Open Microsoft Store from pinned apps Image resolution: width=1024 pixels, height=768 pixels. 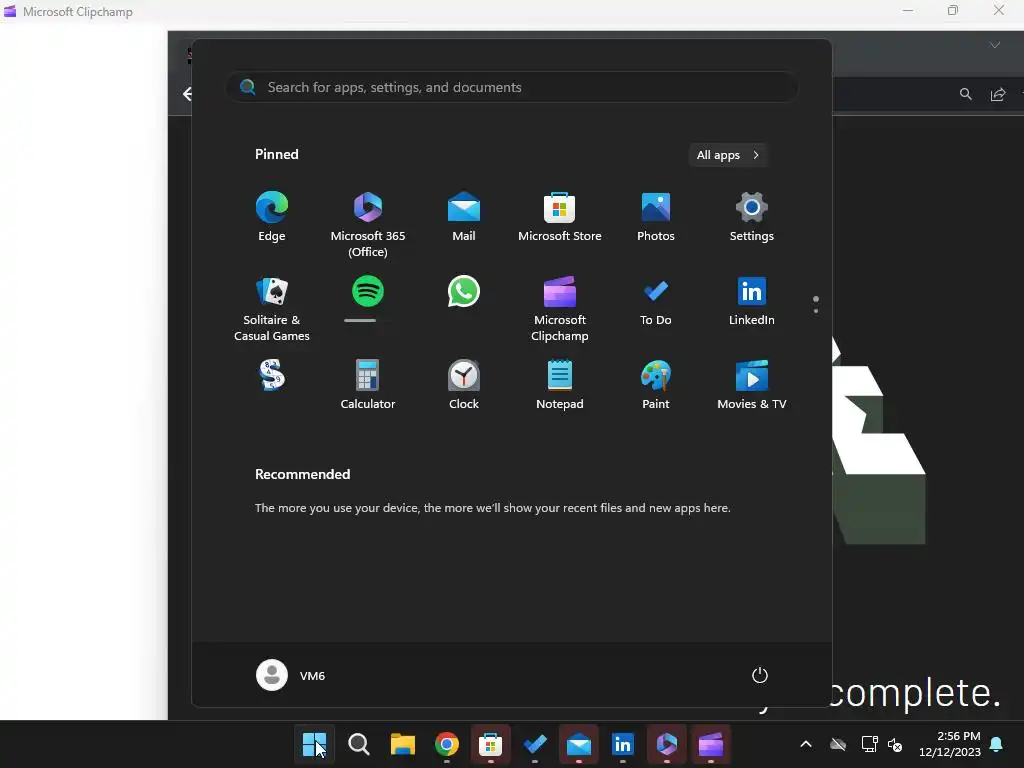(560, 217)
